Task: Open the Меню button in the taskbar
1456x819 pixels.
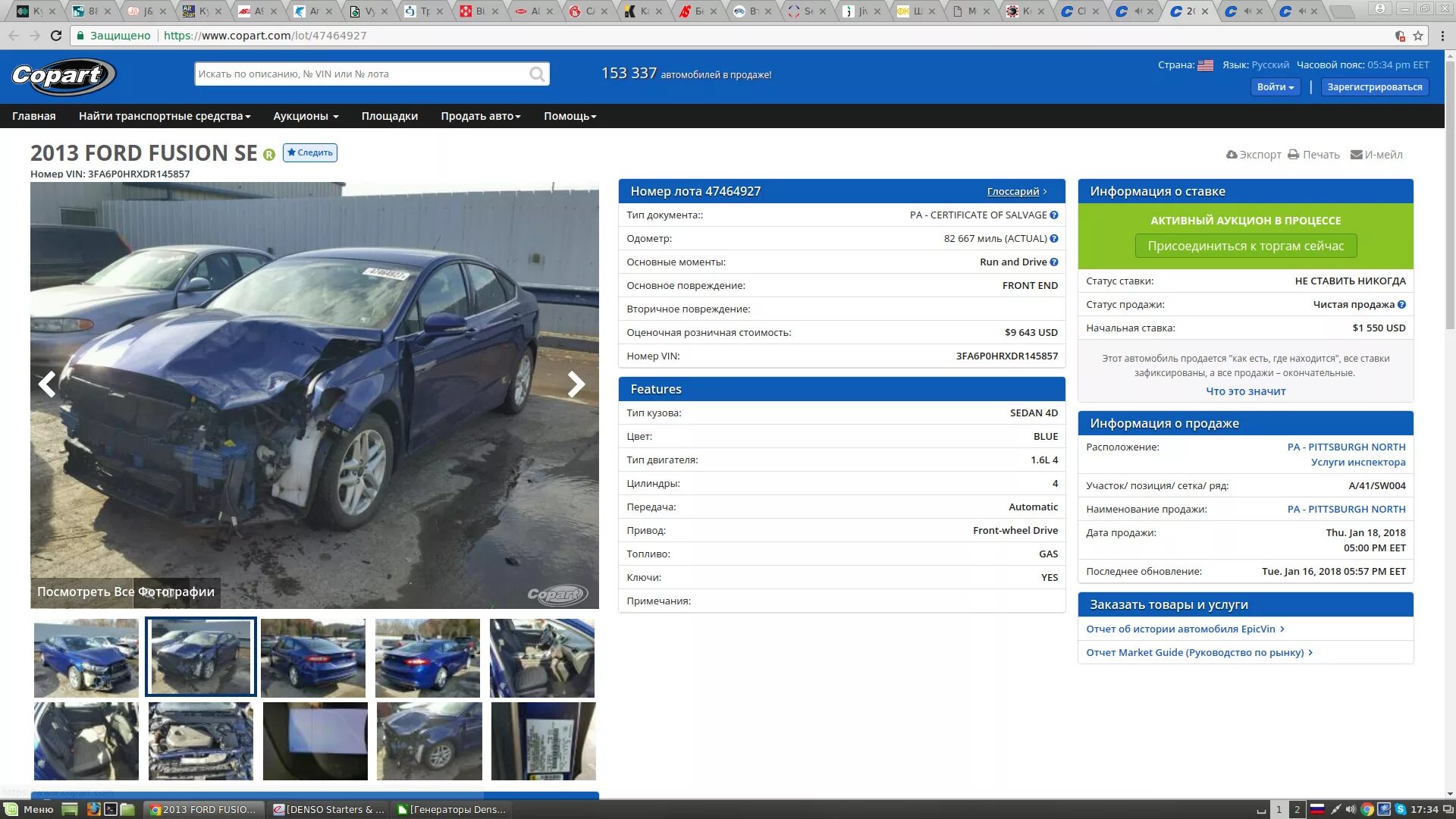Action: (x=29, y=810)
